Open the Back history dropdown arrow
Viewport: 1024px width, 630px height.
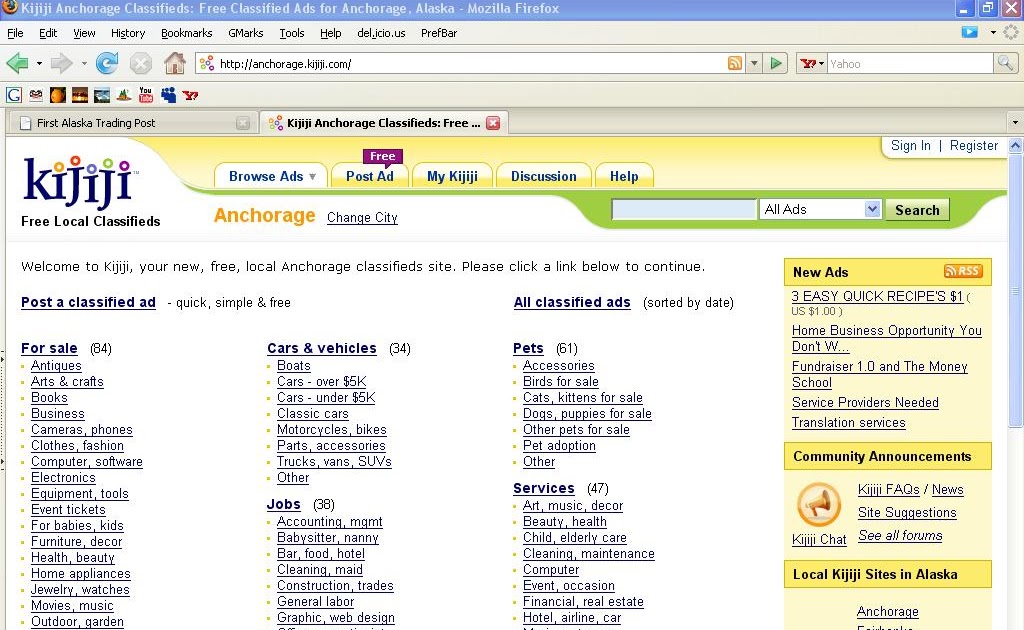click(39, 63)
